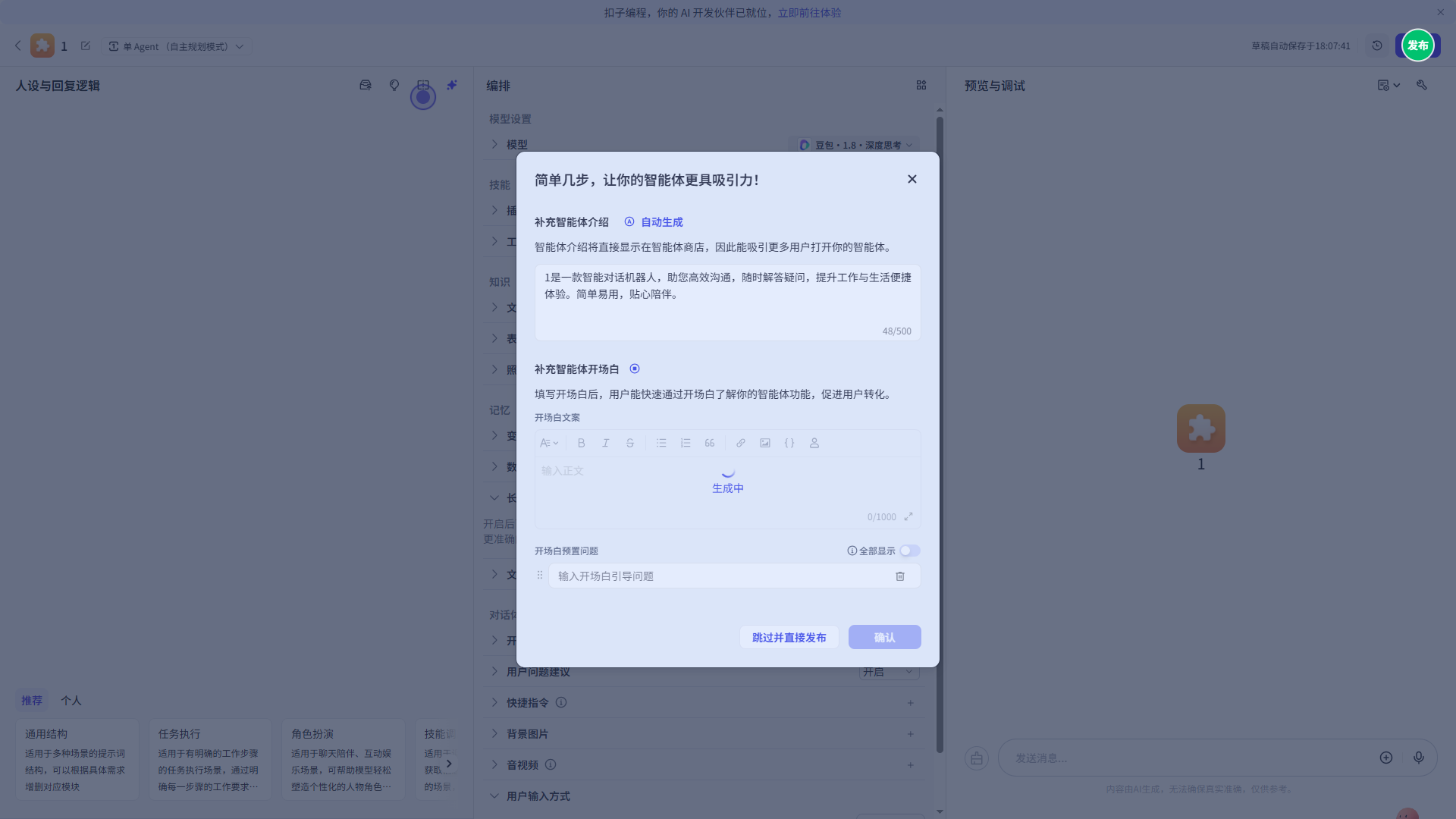Open the text style dropdown in the editor toolbar
The width and height of the screenshot is (1456, 819).
click(x=549, y=443)
